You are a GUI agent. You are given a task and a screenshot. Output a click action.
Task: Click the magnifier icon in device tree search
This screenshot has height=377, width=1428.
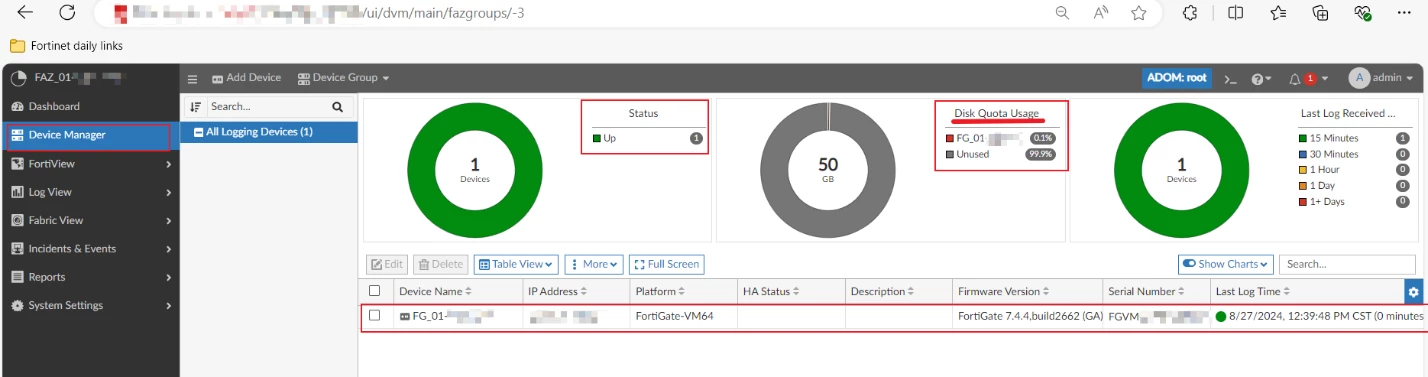[337, 106]
